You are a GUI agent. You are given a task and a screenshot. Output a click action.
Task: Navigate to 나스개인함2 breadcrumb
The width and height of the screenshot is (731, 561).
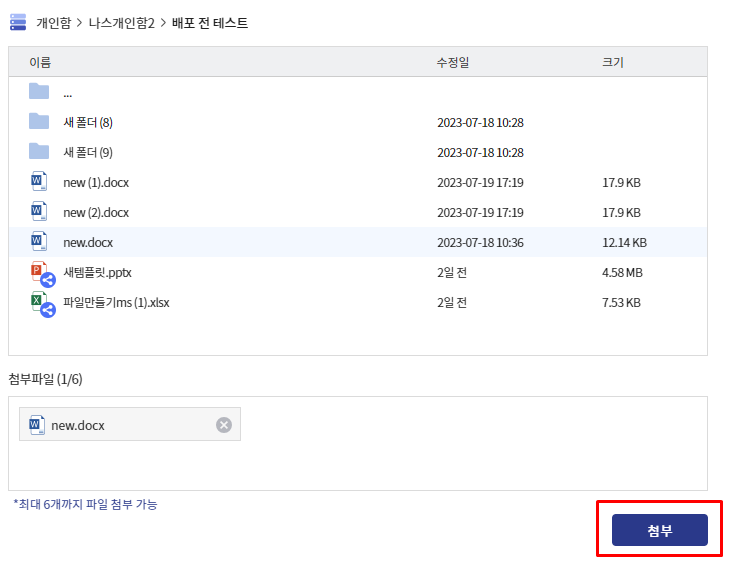point(122,22)
